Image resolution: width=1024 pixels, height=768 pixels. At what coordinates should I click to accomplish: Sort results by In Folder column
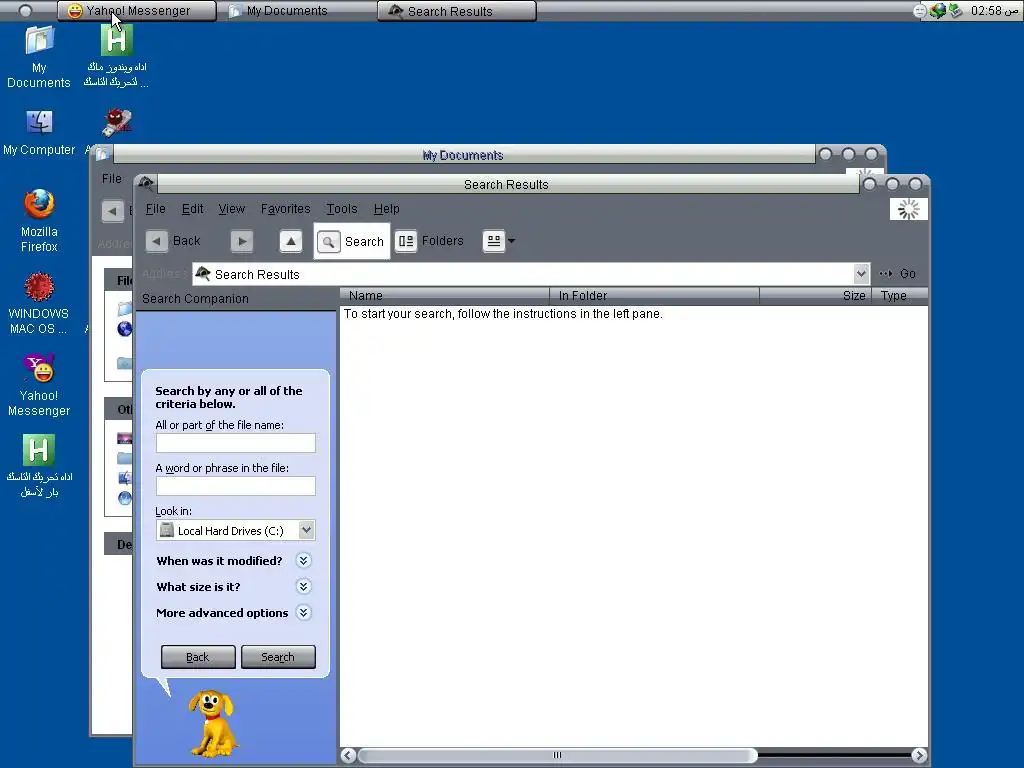654,296
